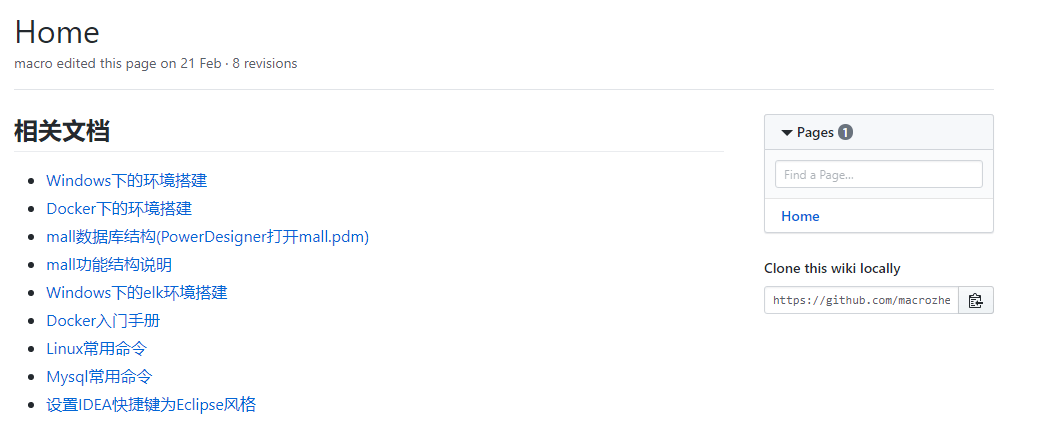1047x447 pixels.
Task: Click the Clone this wiki locally label
Action: pyautogui.click(x=832, y=268)
